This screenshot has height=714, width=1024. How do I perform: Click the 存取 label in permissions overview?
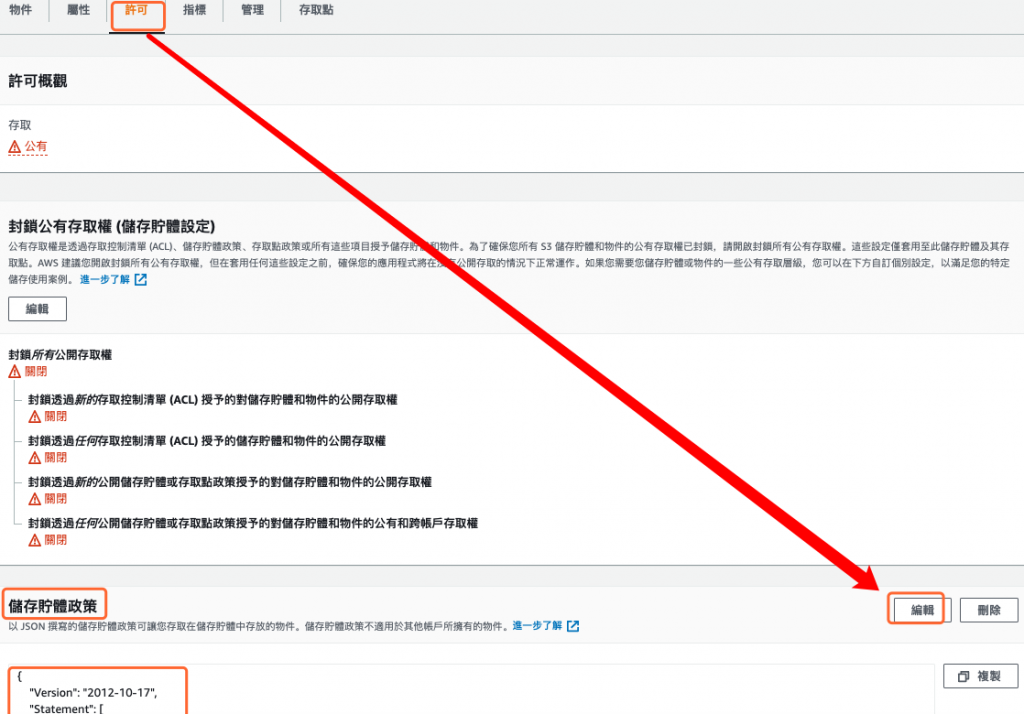tap(20, 125)
